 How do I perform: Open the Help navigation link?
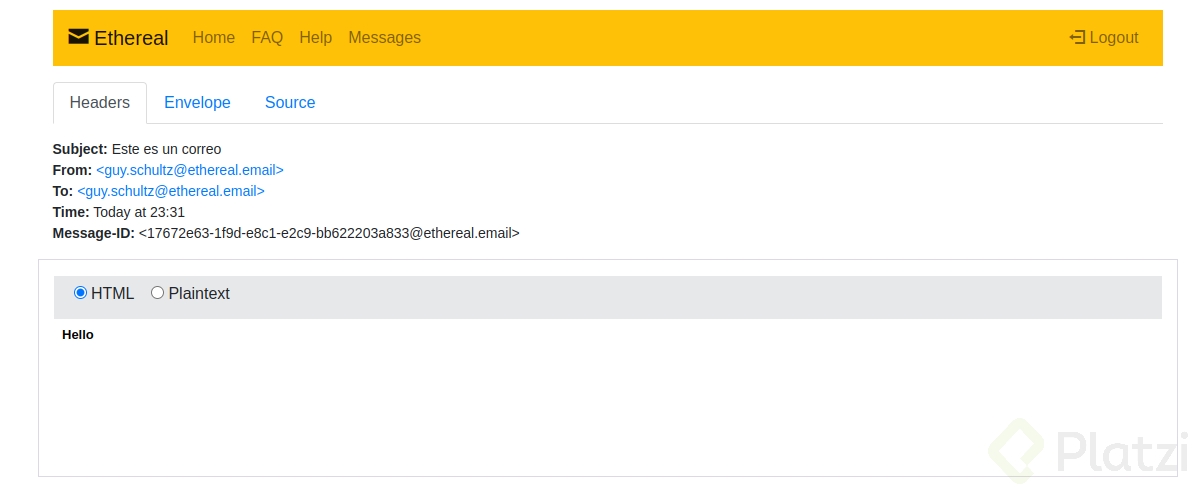pos(315,37)
